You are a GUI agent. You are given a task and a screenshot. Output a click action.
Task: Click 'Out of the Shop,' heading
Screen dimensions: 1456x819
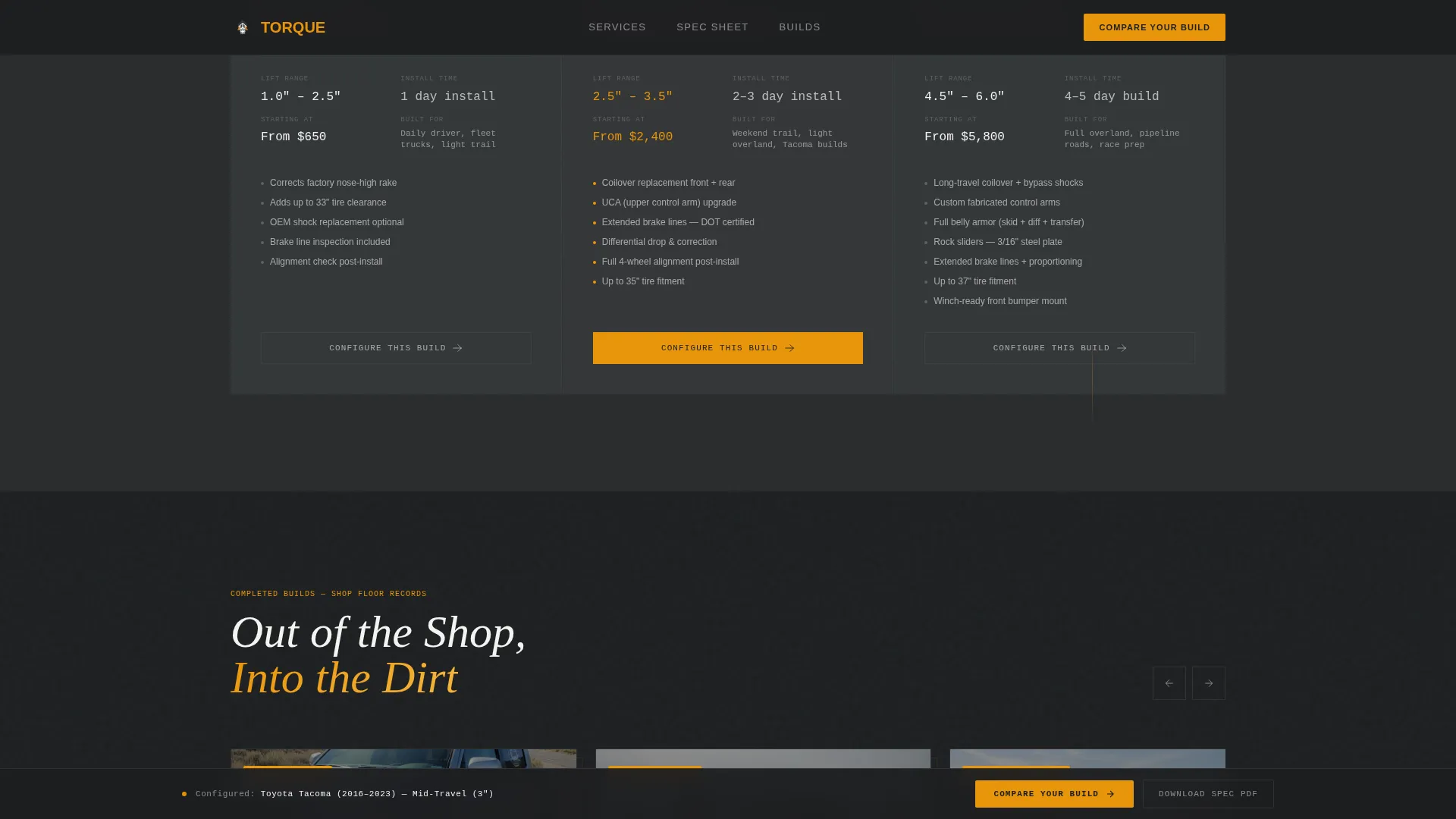378,632
